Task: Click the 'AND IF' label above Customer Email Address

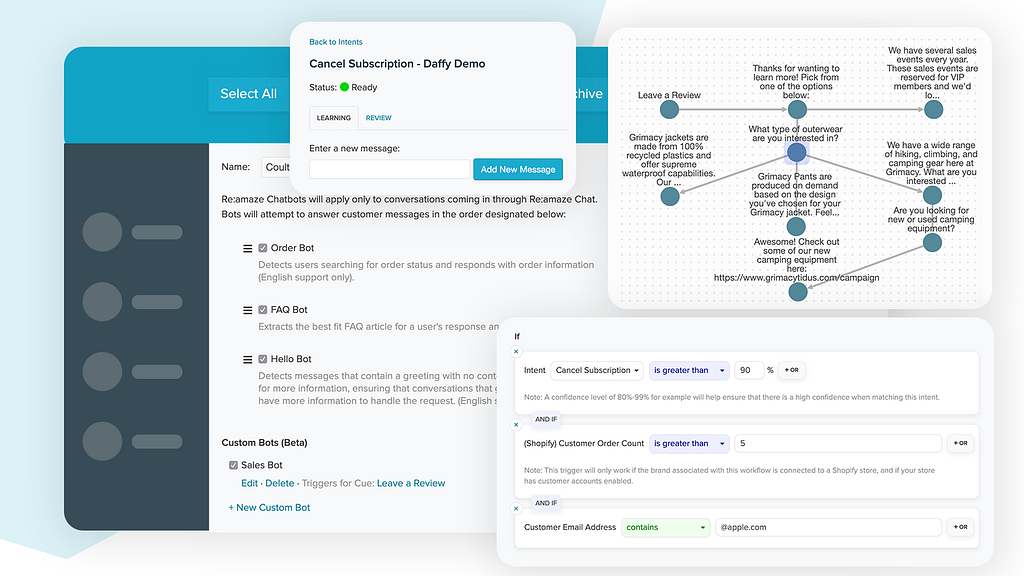Action: 546,503
